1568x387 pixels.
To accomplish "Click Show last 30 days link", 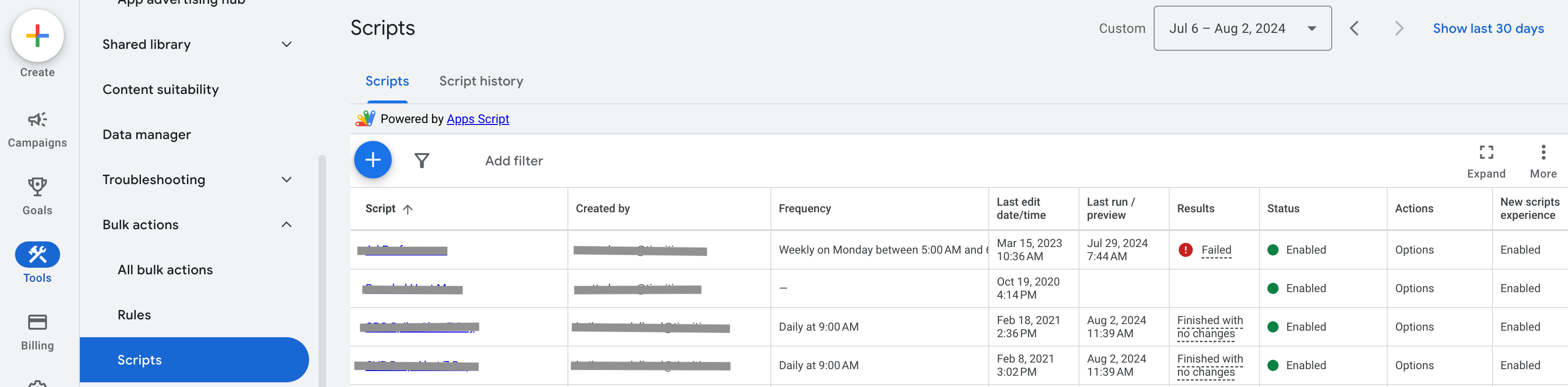I will click(x=1488, y=29).
